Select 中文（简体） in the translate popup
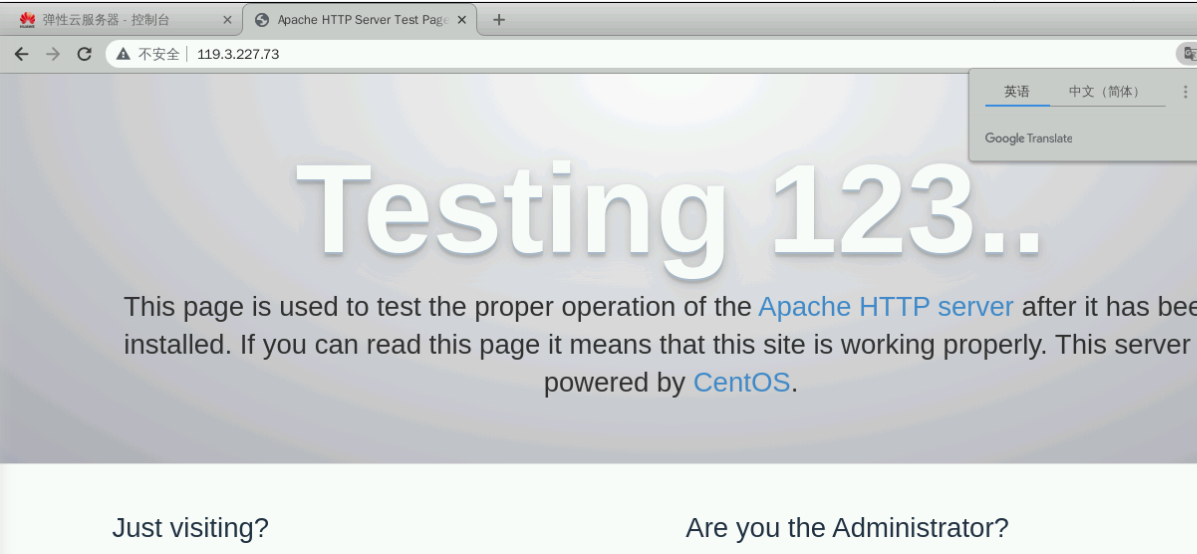This screenshot has width=1197, height=554. (x=1107, y=92)
